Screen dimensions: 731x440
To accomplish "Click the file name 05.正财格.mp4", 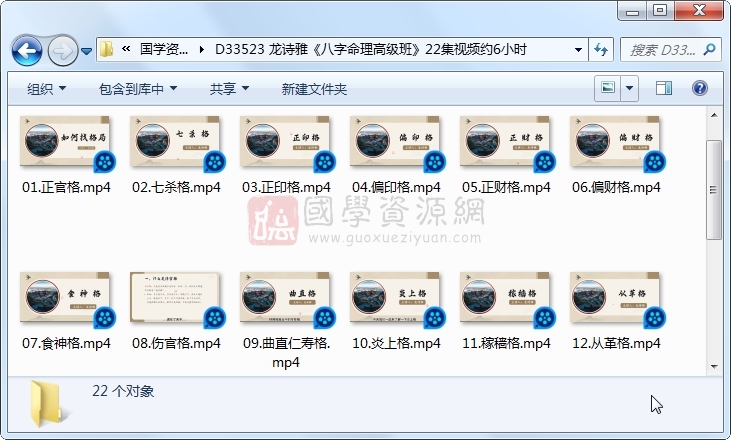I will [x=506, y=187].
